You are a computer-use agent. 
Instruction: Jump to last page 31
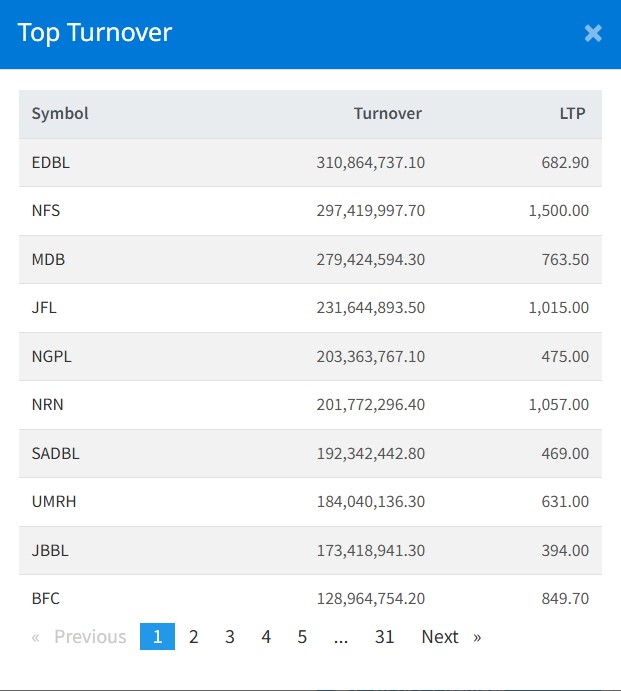tap(385, 637)
